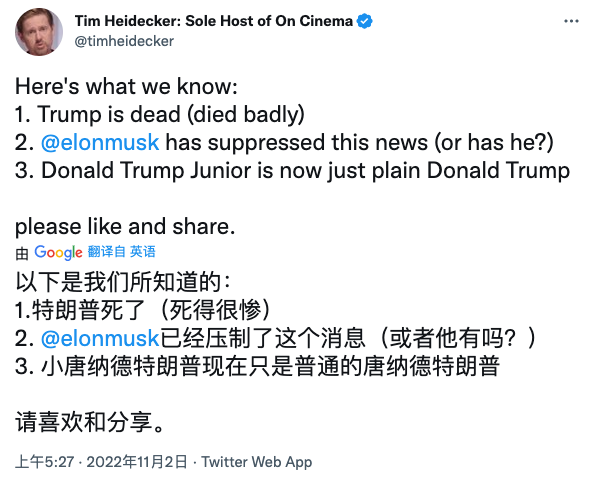Click the translated line 以下是我们所知道的
The image size is (591, 483).
(x=123, y=282)
